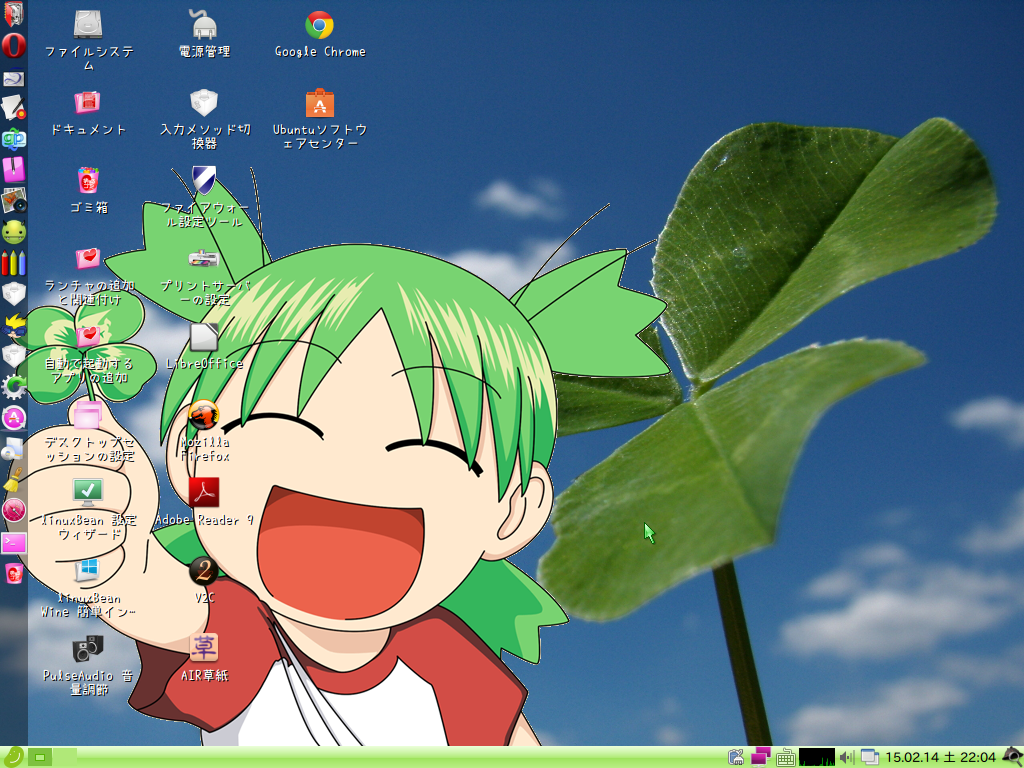Click the clock showing 15.02.14 土 22:04
This screenshot has width=1024, height=768.
[x=940, y=758]
